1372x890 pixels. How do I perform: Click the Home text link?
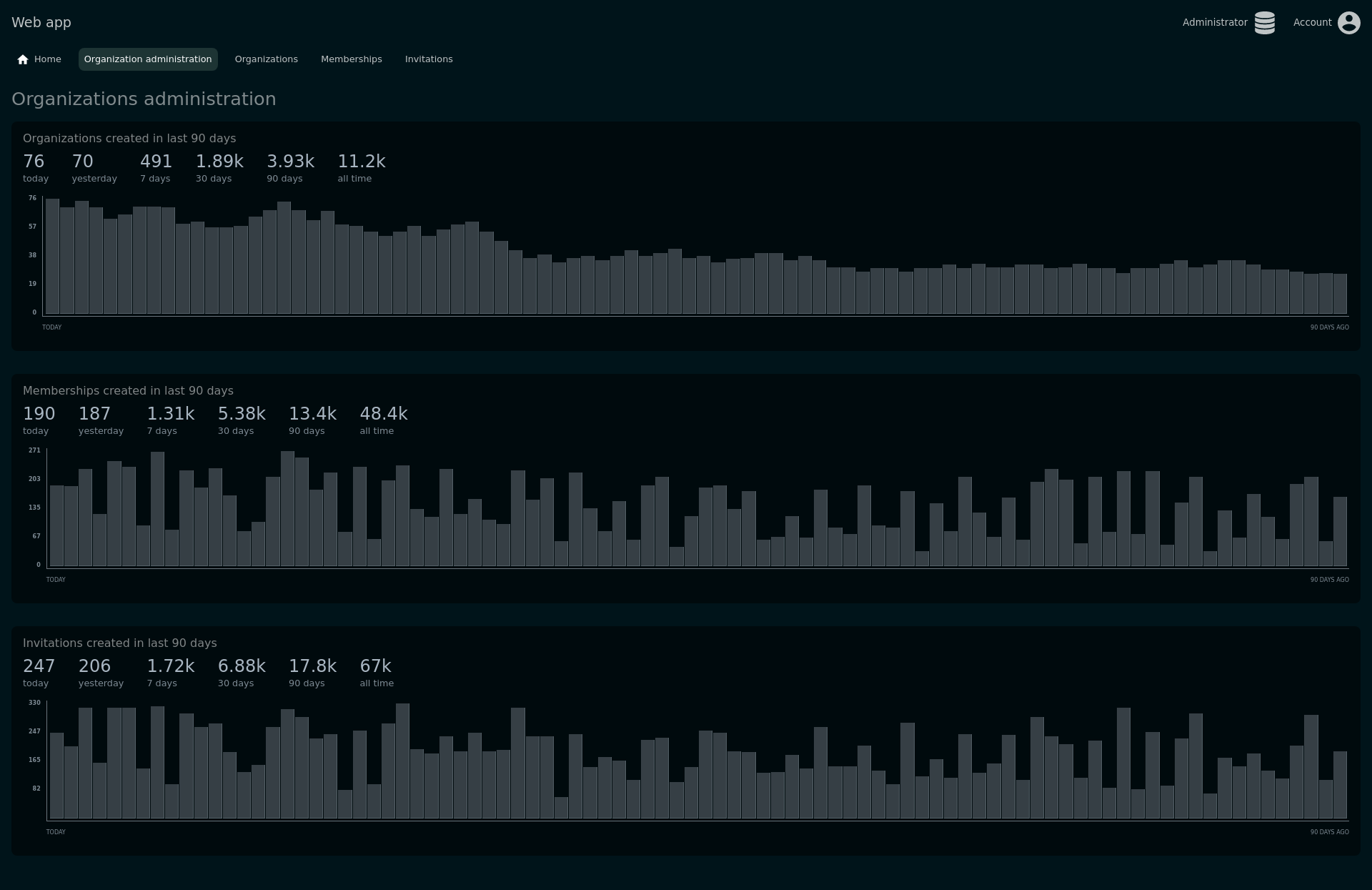pos(47,59)
